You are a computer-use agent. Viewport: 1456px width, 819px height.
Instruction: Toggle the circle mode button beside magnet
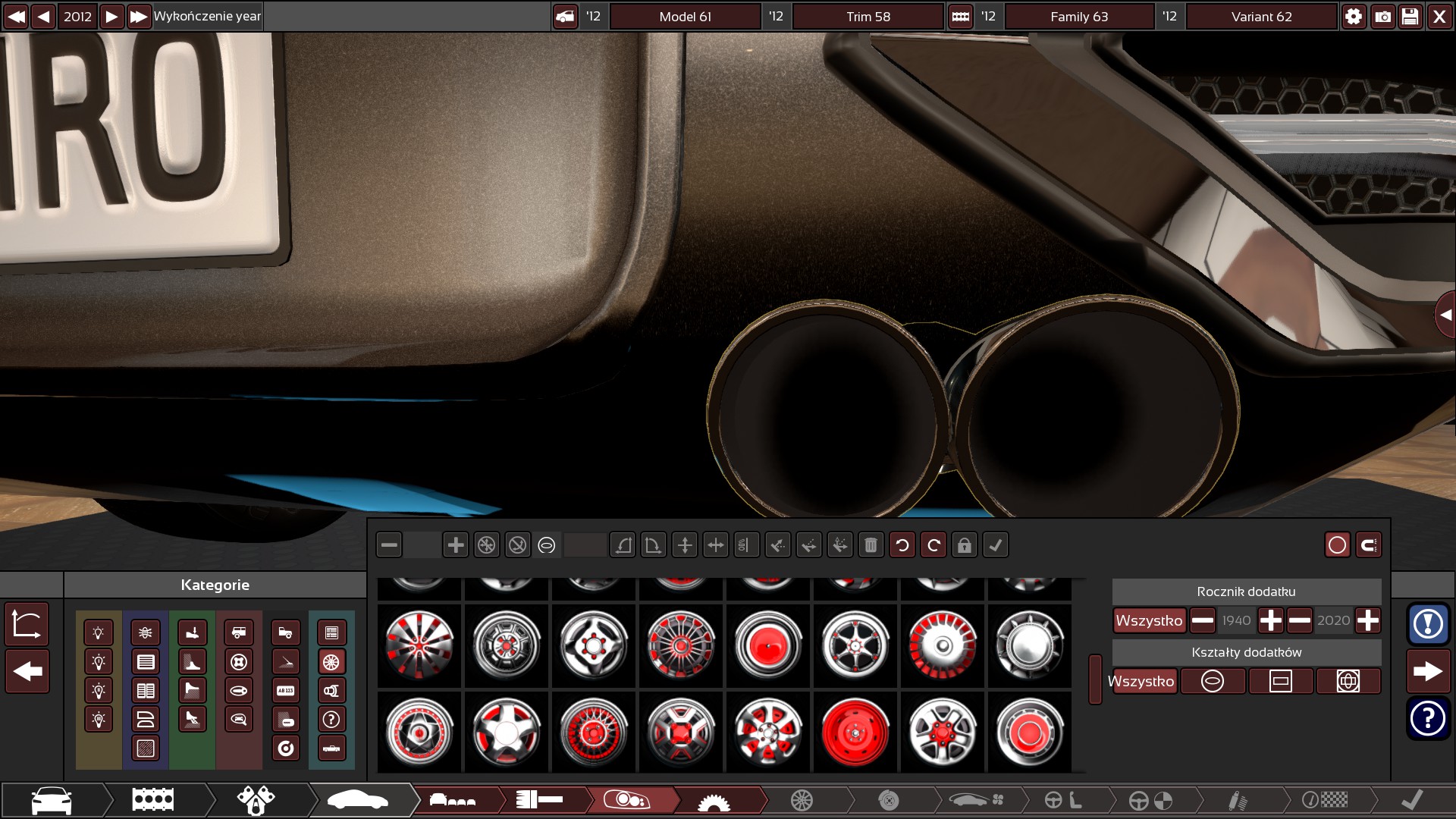1337,545
